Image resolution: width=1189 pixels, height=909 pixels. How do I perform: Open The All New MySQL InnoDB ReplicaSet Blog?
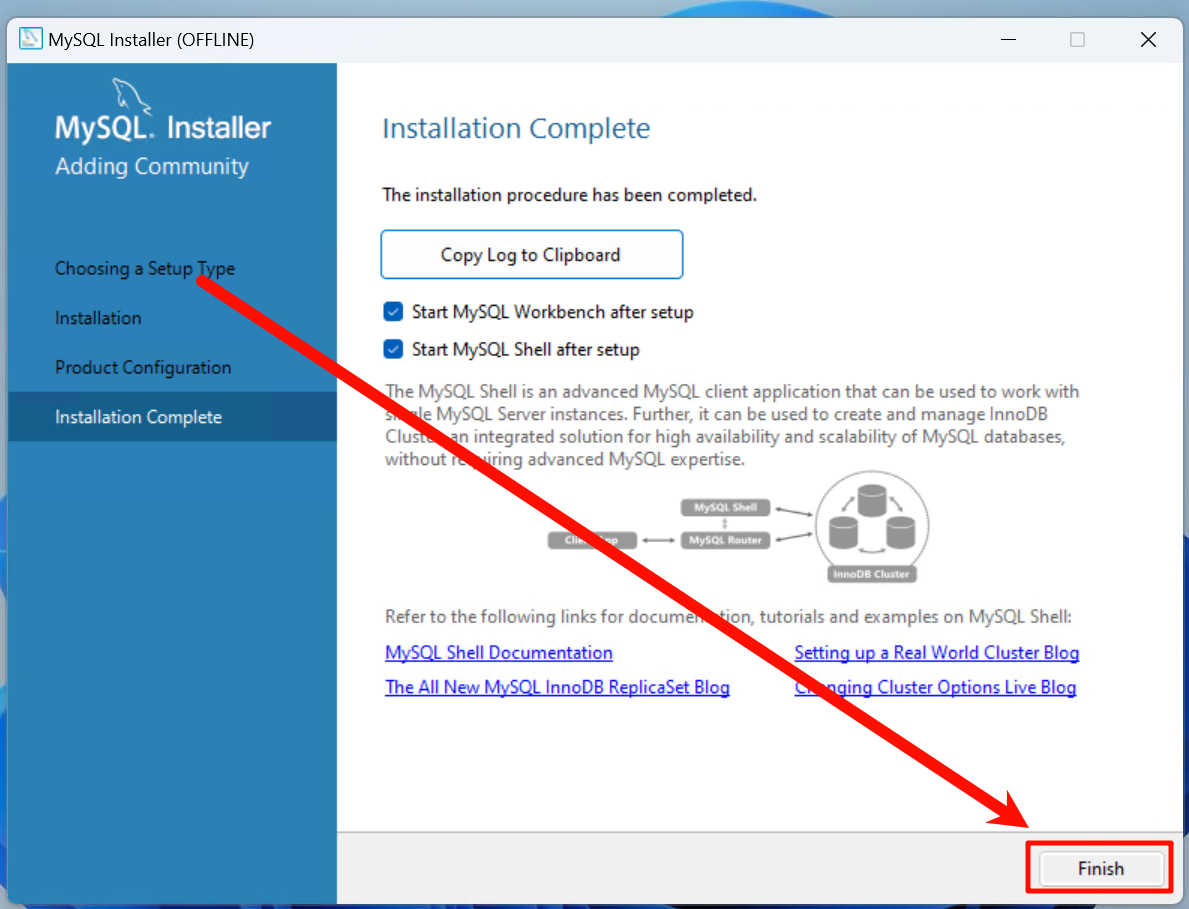point(557,687)
